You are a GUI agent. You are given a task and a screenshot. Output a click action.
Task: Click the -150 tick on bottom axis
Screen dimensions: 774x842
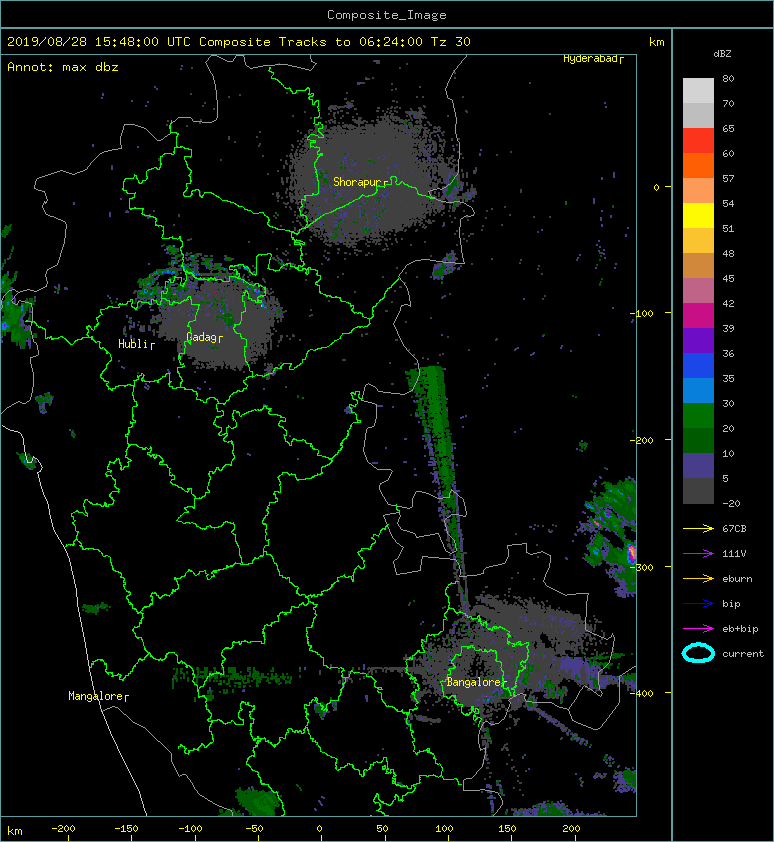pos(126,829)
